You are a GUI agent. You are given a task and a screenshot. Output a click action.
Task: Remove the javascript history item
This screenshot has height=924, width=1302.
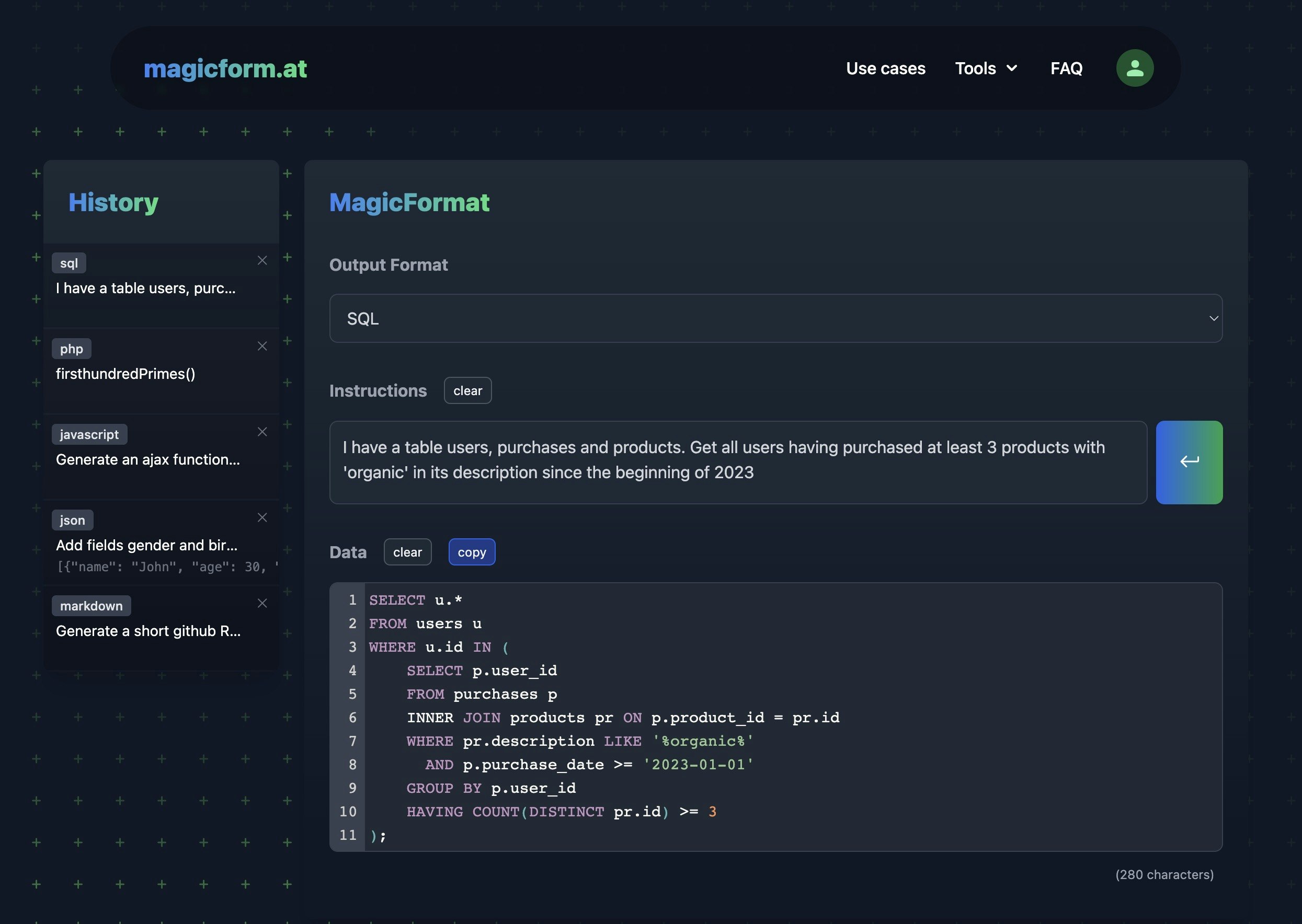coord(262,432)
